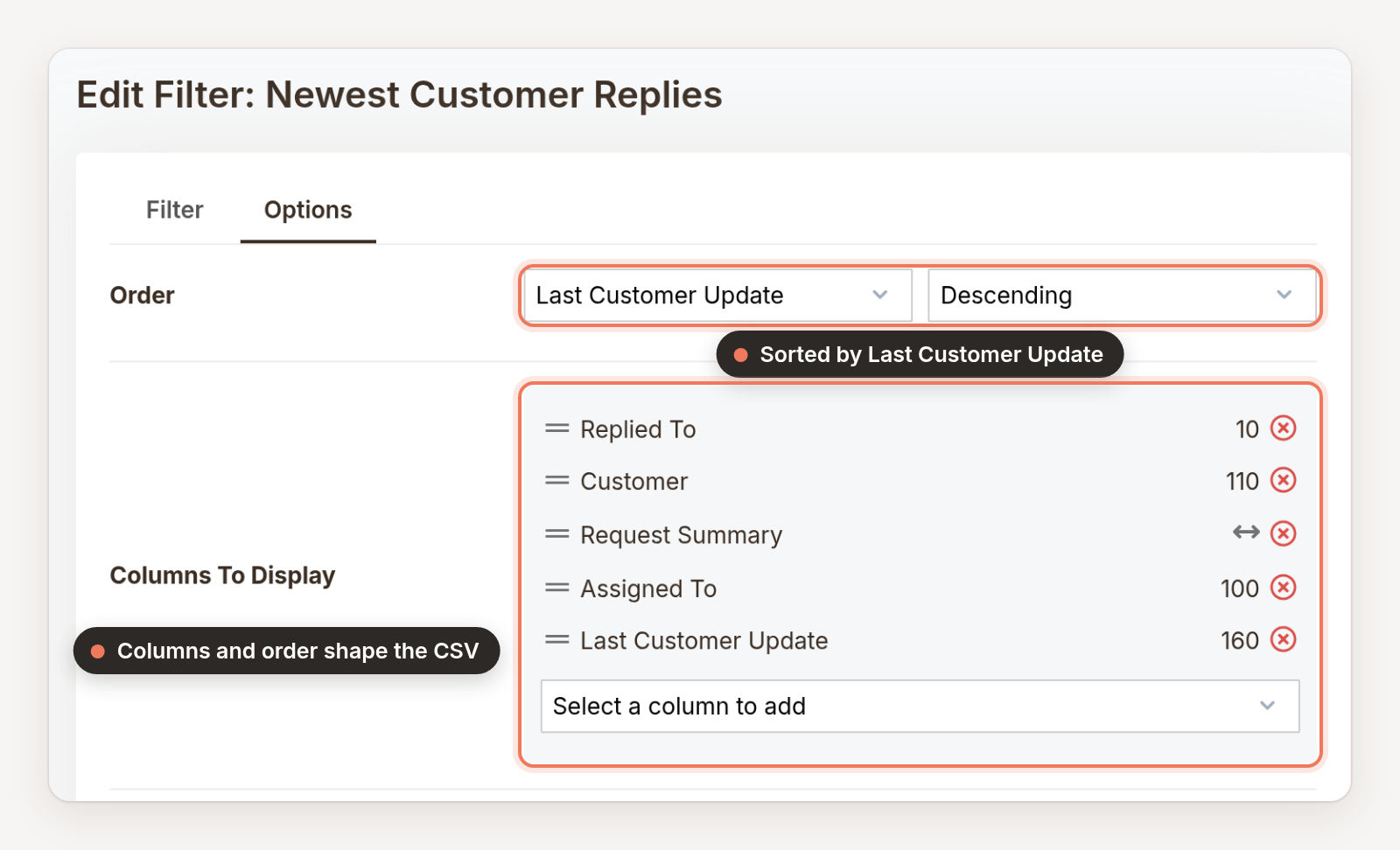Click the Assigned To width value 100
This screenshot has width=1400, height=850.
coord(1240,589)
